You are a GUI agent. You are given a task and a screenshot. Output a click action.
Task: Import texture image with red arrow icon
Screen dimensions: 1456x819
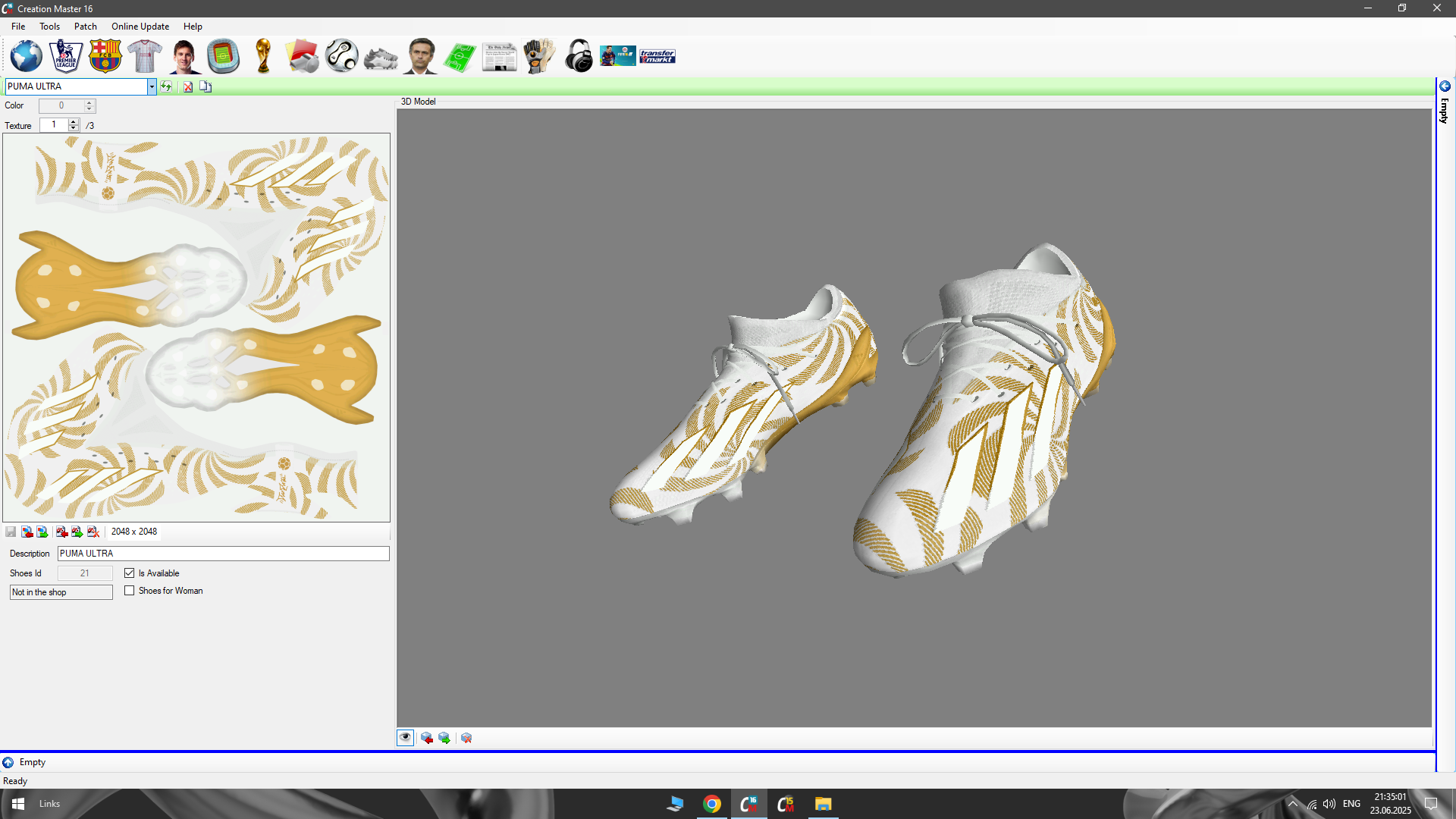[27, 532]
